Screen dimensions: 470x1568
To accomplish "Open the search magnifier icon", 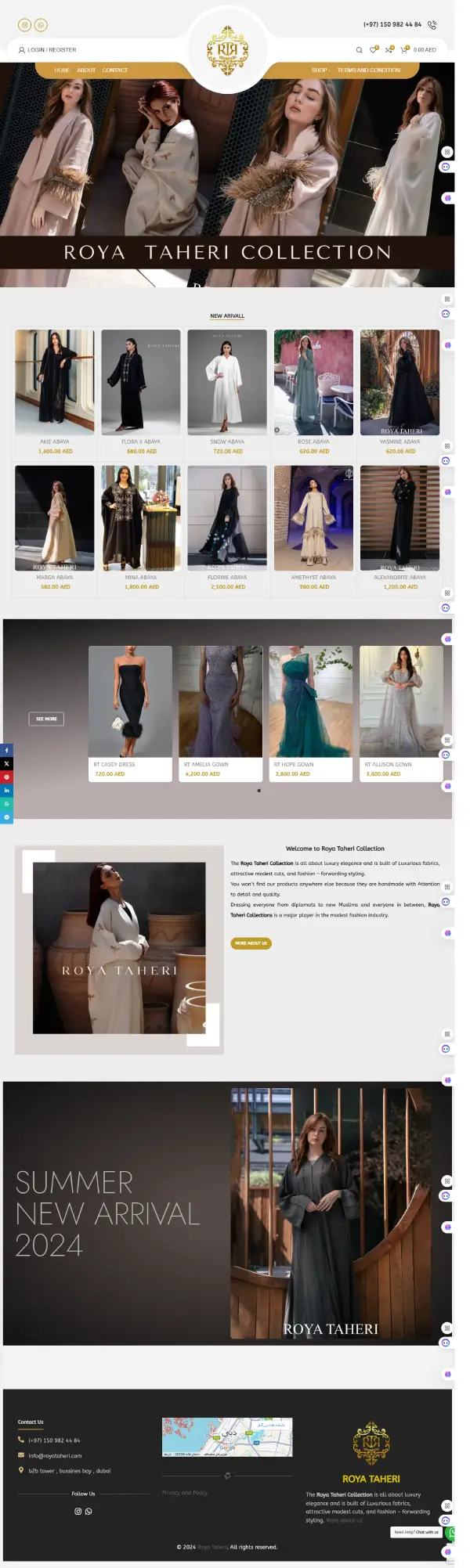I will point(360,50).
